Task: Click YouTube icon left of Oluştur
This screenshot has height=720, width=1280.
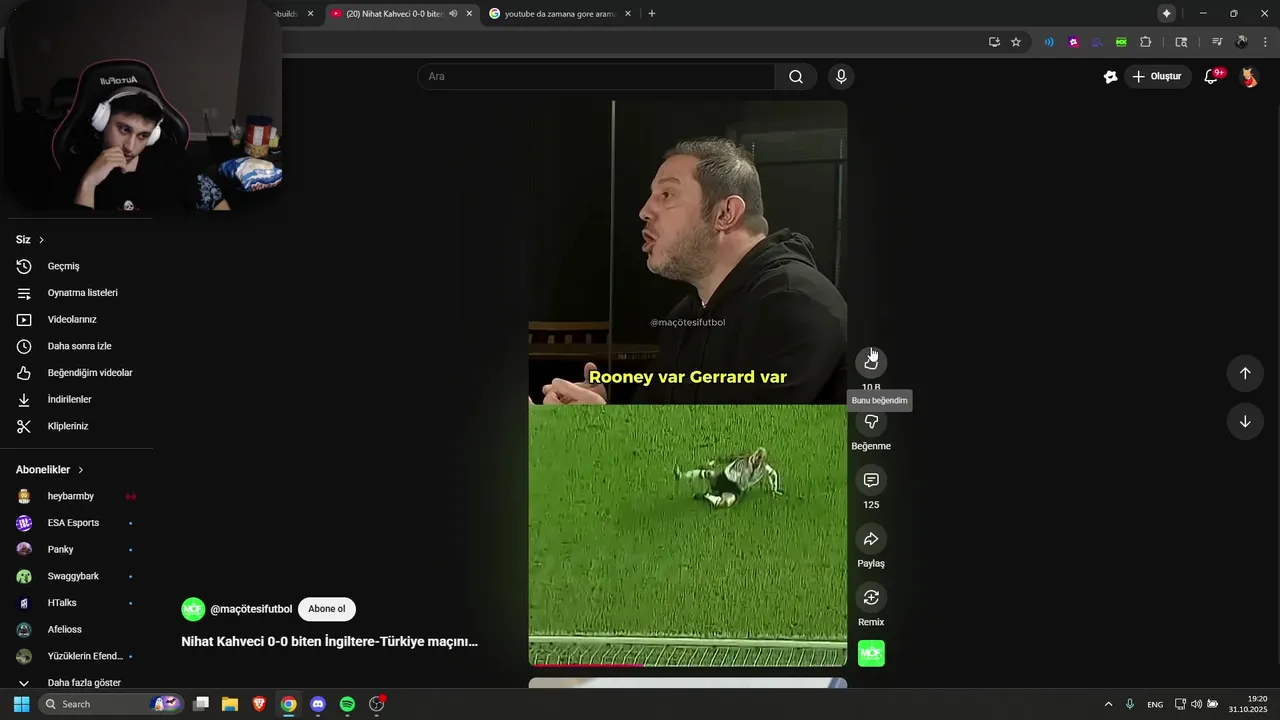Action: 1110,77
